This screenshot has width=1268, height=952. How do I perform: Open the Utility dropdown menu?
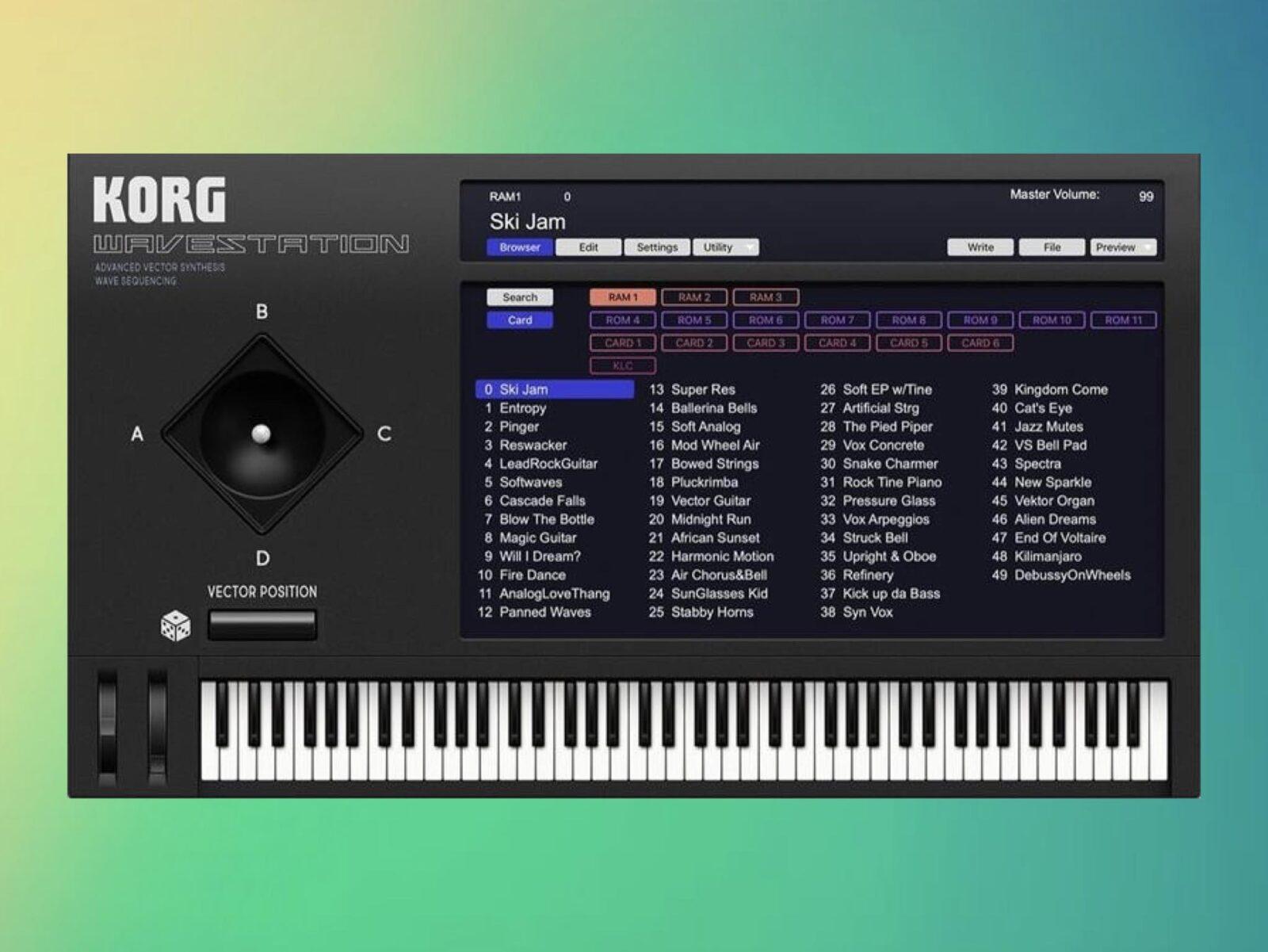tap(724, 247)
